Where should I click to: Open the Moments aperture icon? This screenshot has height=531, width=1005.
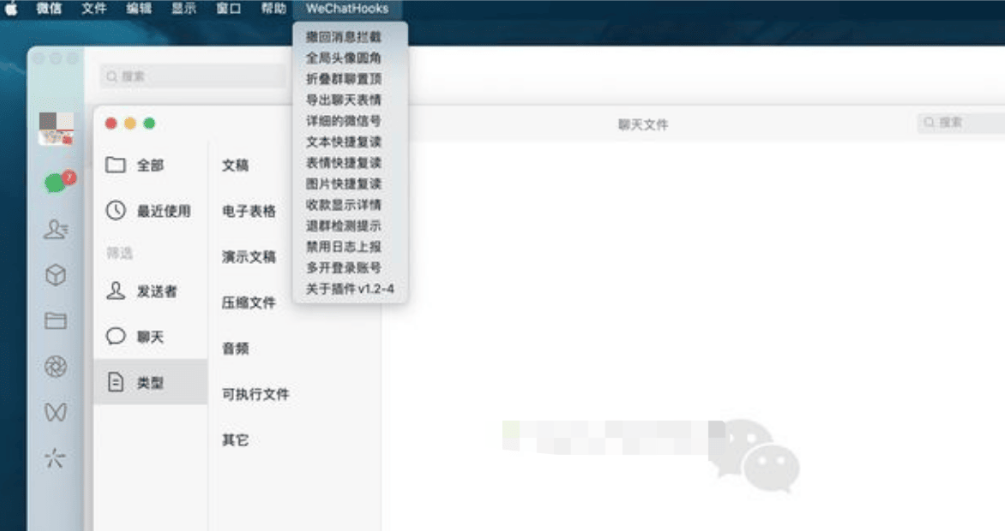pos(56,367)
